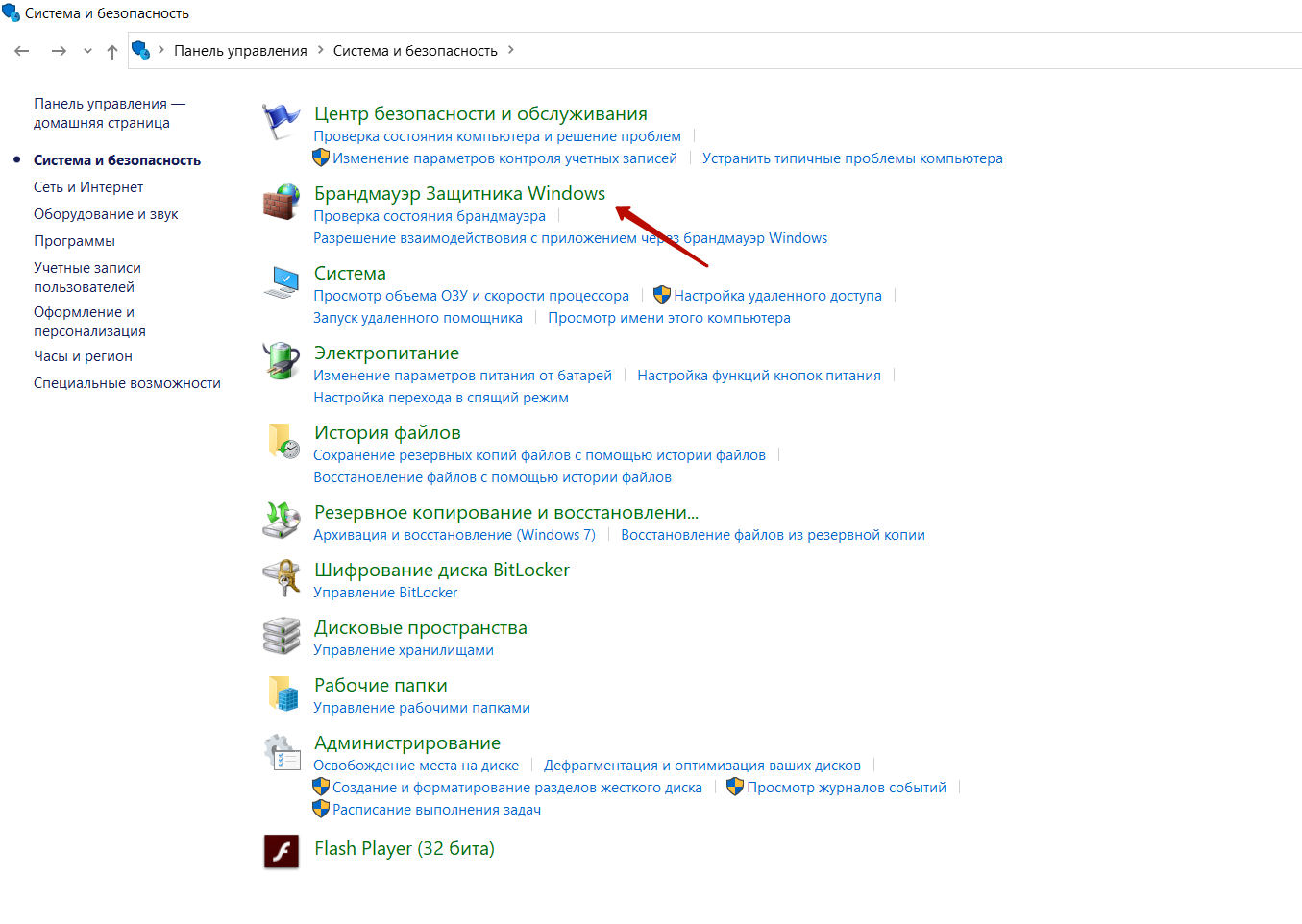Open 'Рабочие папки' heading link

[381, 685]
